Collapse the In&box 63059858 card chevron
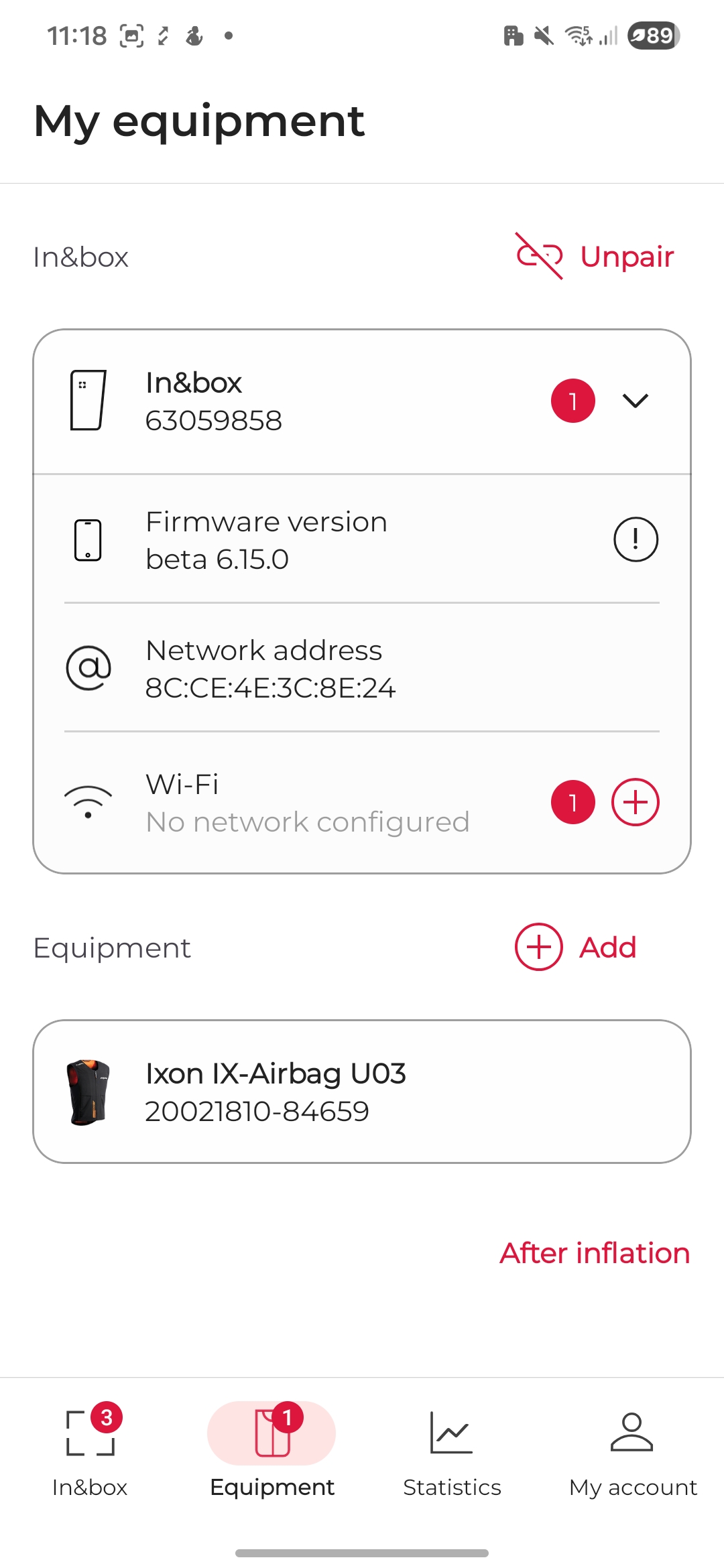Screen dimensions: 724x1568 click(x=636, y=401)
